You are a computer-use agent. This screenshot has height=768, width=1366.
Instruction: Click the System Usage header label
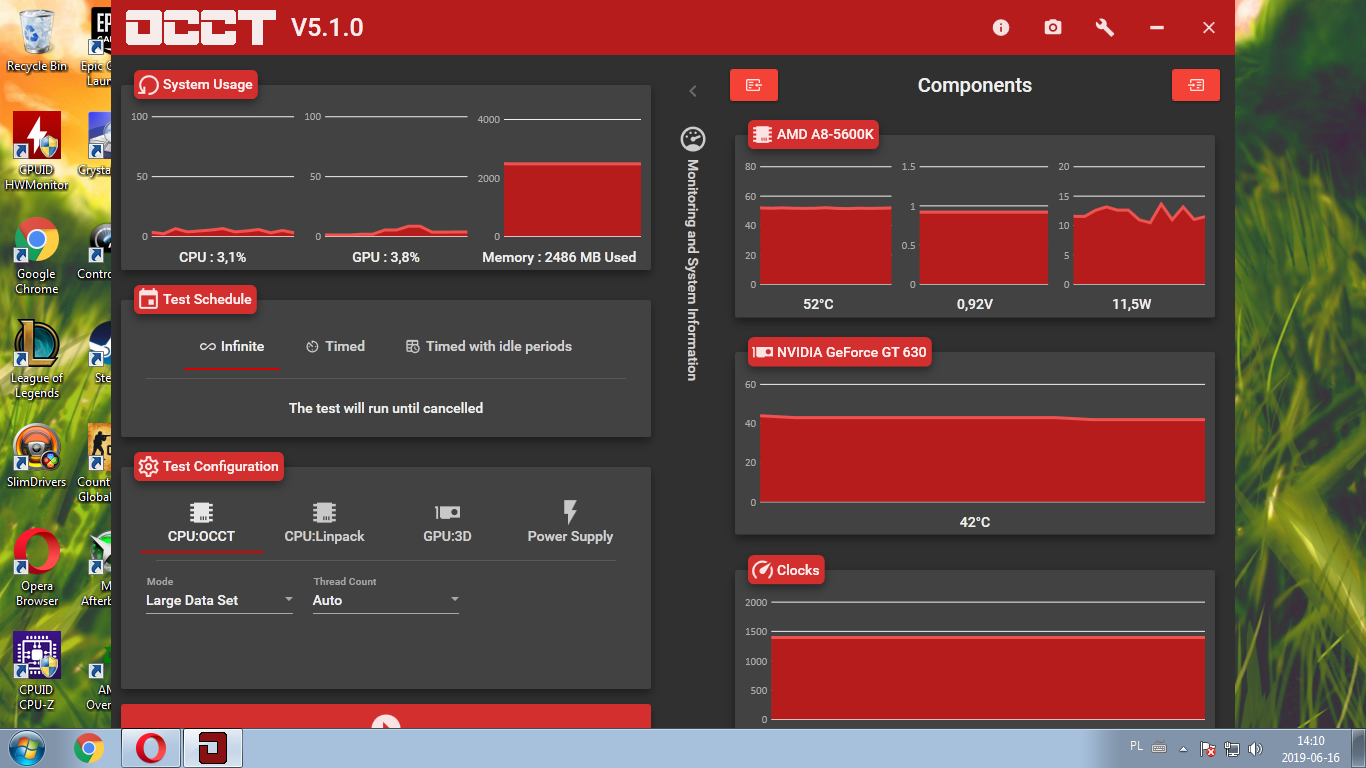[x=196, y=85]
